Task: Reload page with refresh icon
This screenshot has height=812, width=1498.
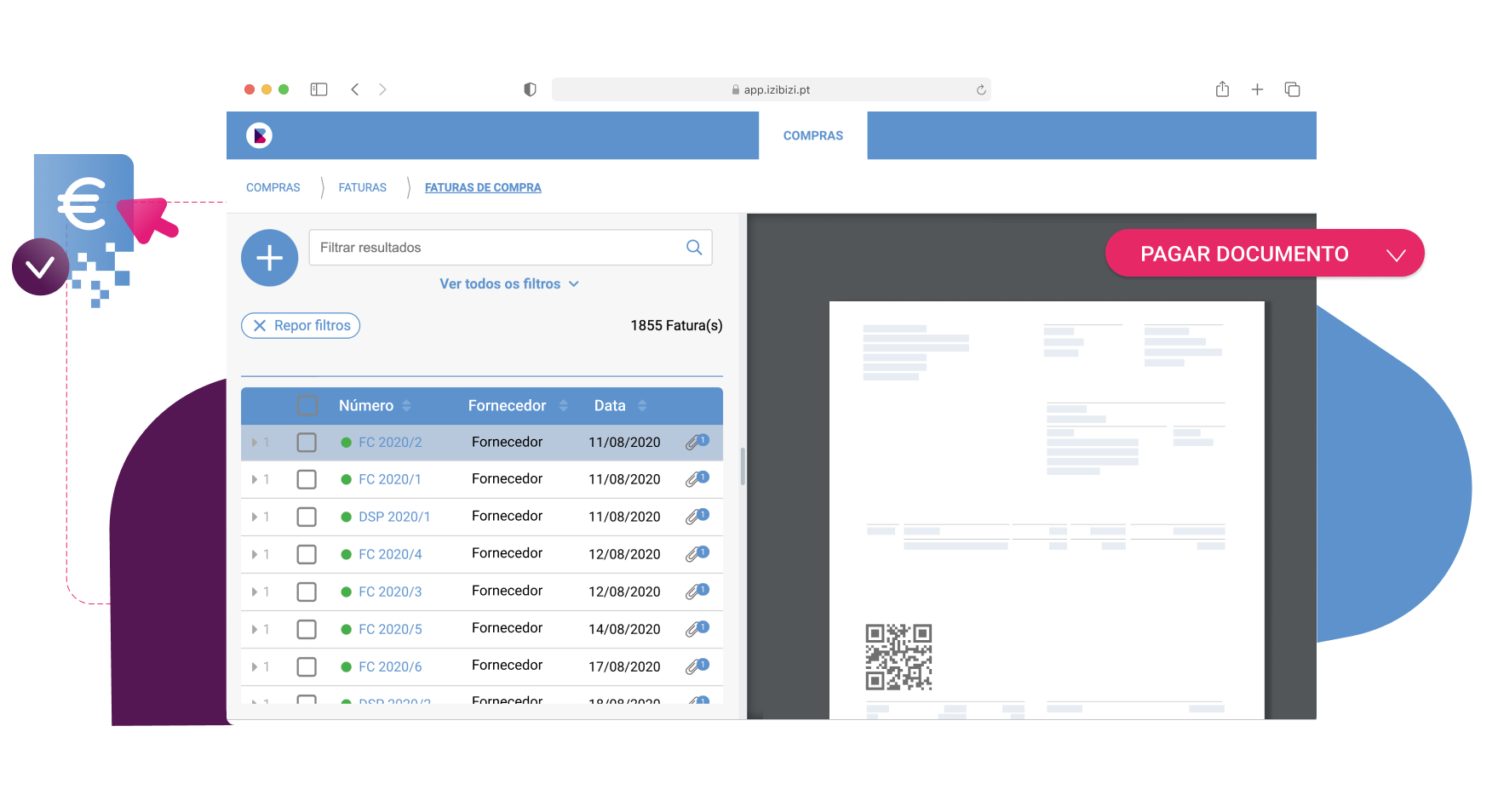Action: [x=981, y=90]
